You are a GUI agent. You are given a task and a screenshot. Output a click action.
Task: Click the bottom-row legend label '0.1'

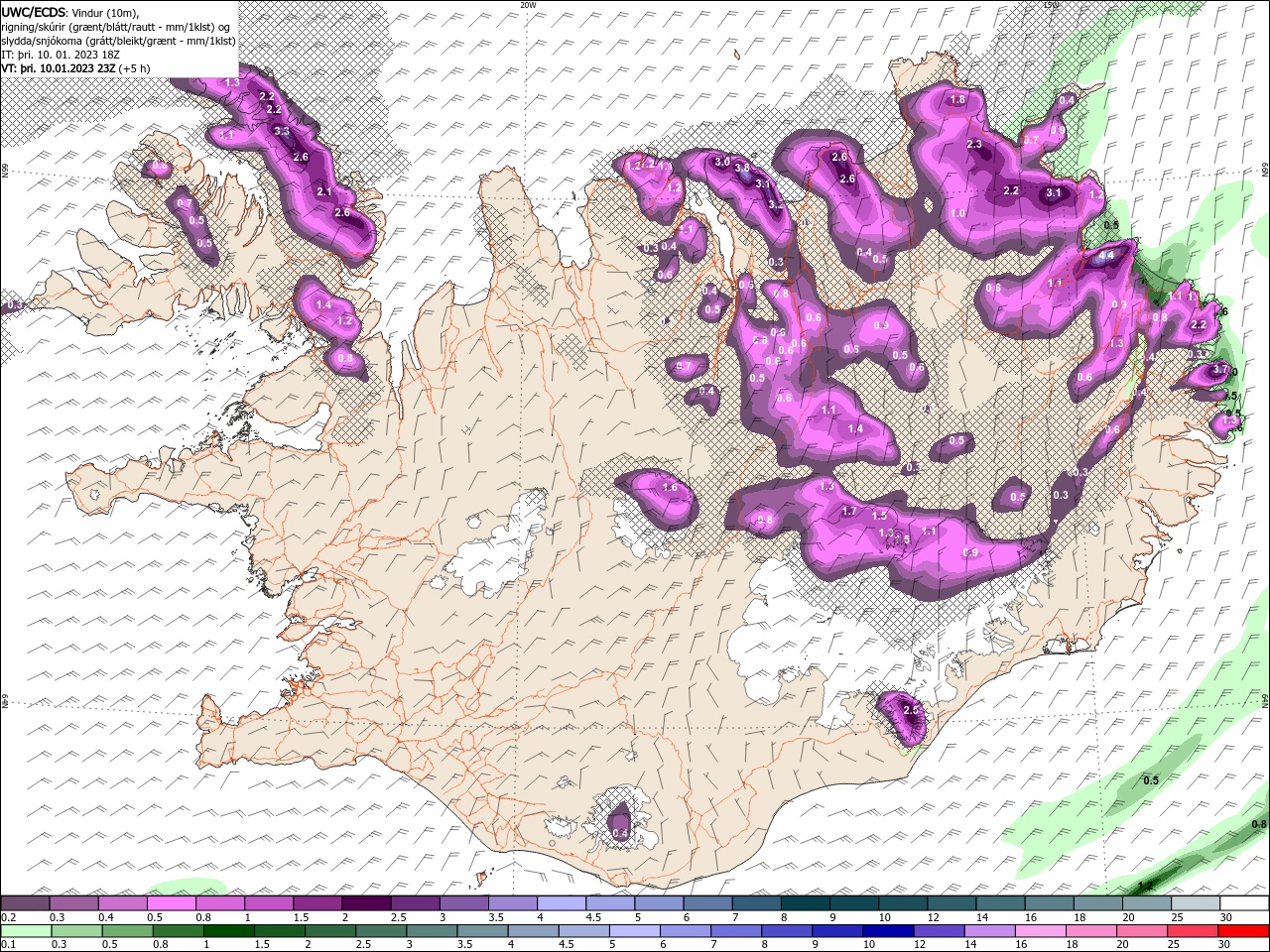(x=8, y=945)
